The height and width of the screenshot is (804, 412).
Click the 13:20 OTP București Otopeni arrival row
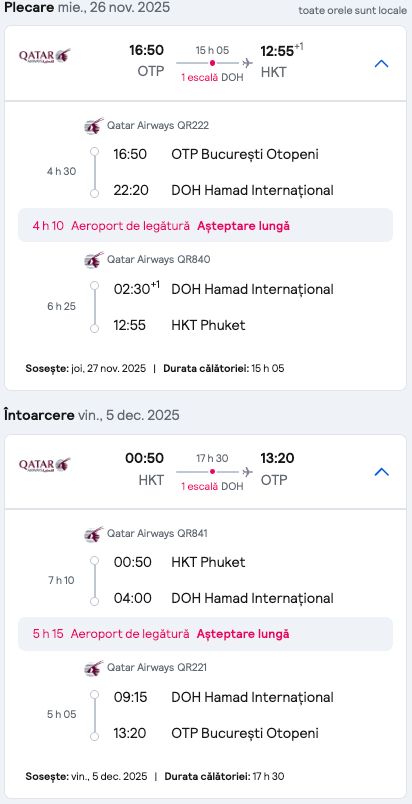(216, 733)
